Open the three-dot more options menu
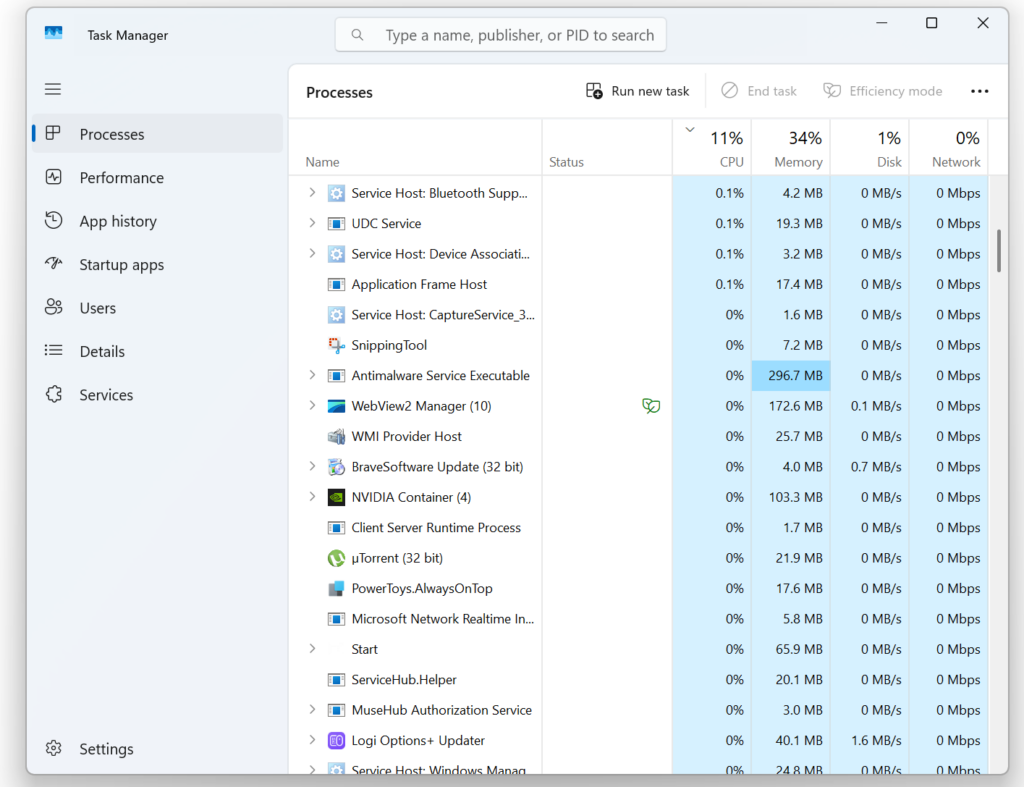Image resolution: width=1024 pixels, height=787 pixels. coord(979,91)
